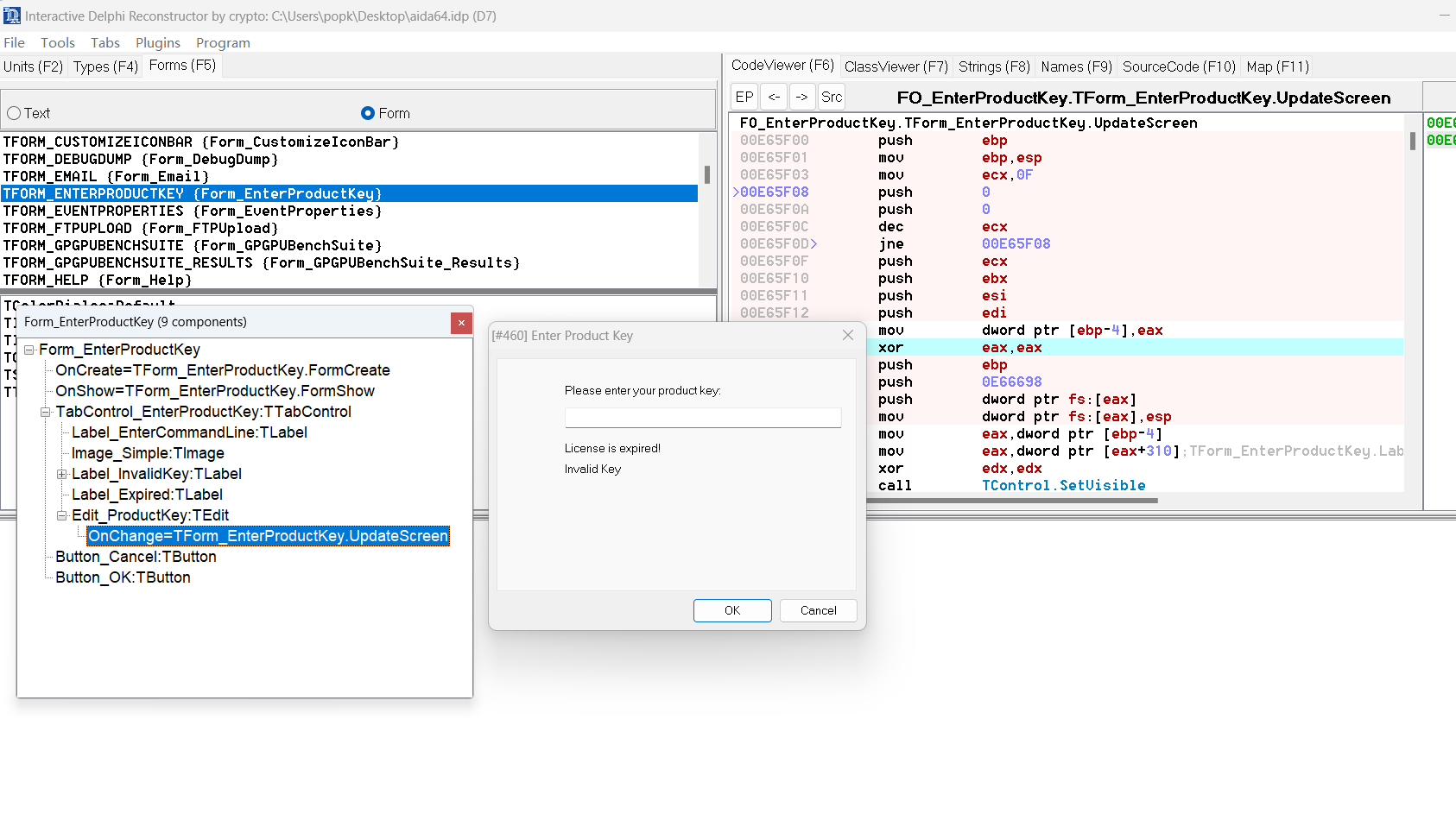Switch to the Types (F4) tab
Viewport: 1456px width, 839px height.
pos(105,66)
